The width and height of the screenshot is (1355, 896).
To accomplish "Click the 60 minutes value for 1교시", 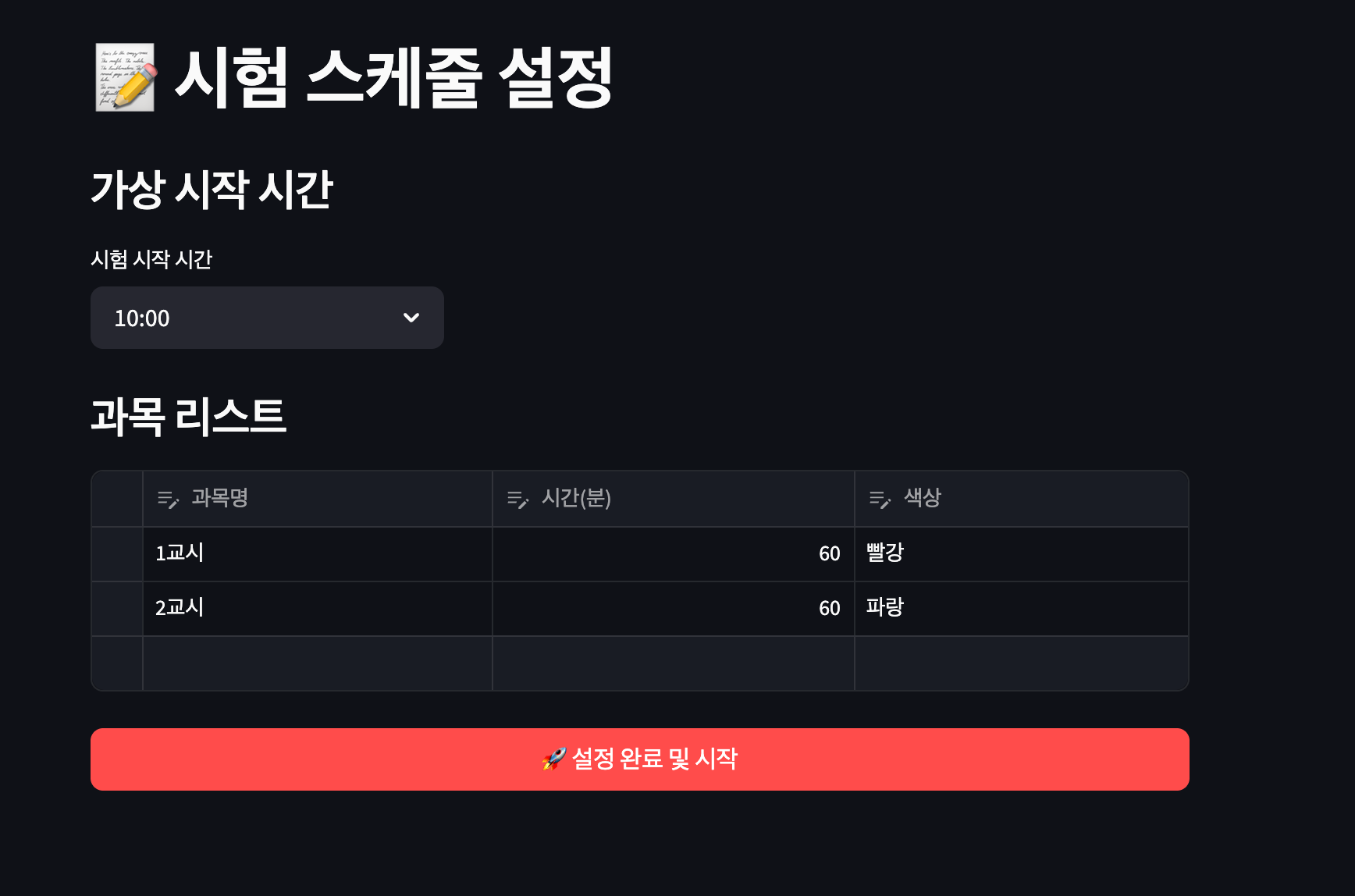I will tap(671, 553).
